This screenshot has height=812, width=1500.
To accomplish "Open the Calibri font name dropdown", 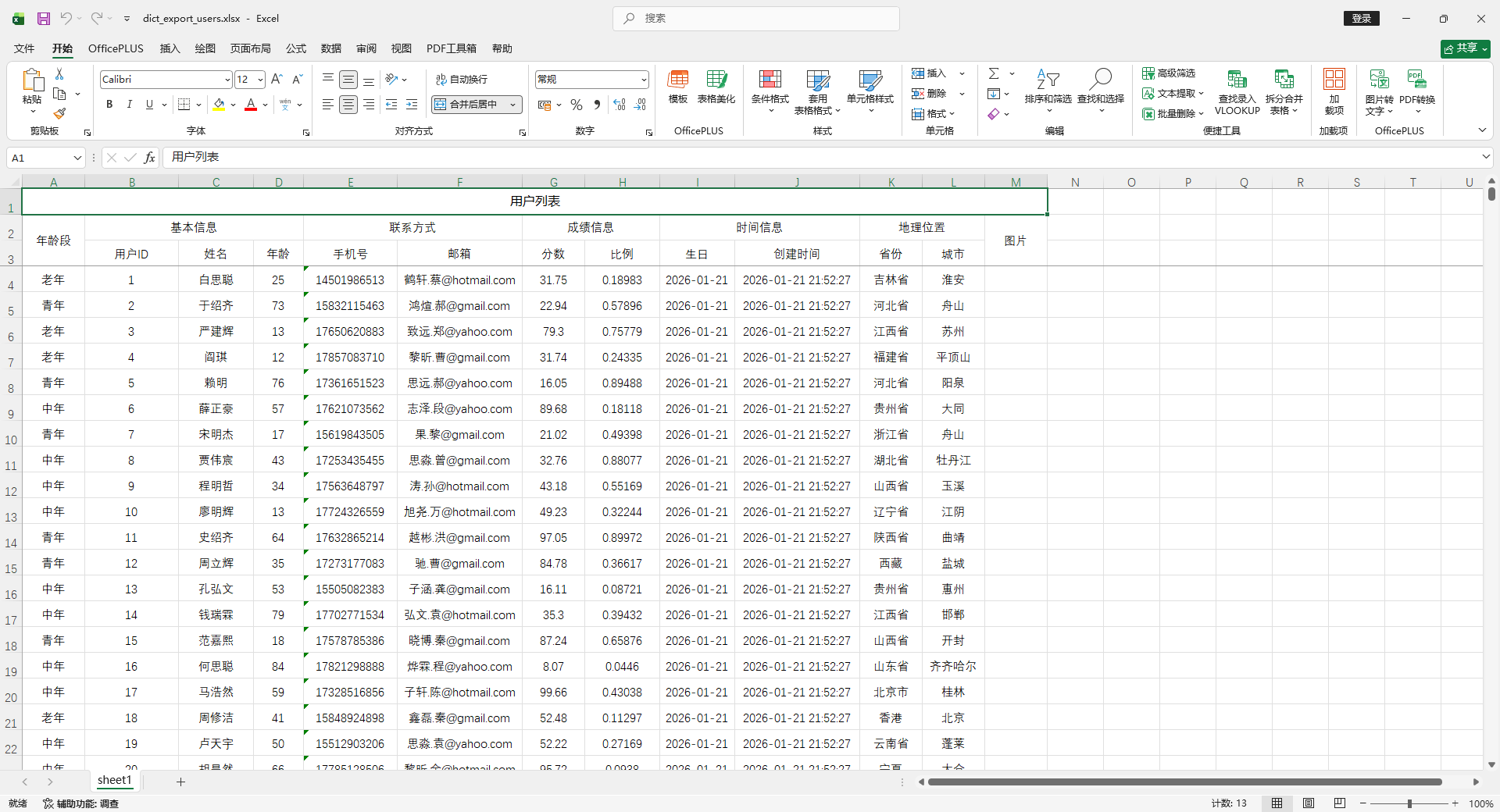I will coord(227,80).
